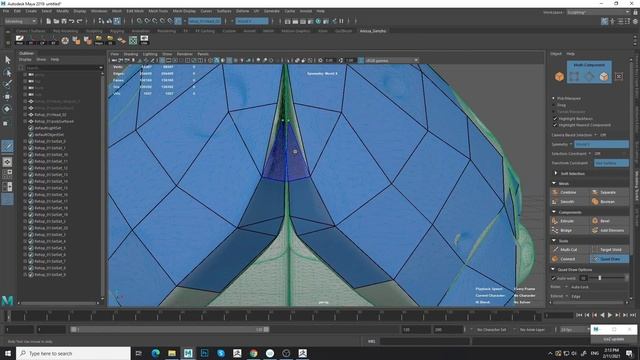This screenshot has height=360, width=640.
Task: Open the Windows Start menu
Action: tap(8, 353)
